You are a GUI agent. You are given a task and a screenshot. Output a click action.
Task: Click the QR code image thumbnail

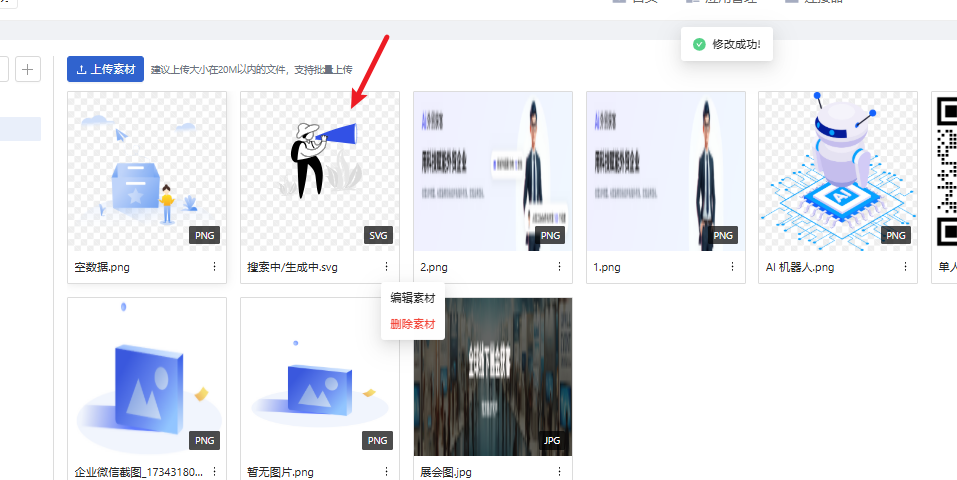pos(945,171)
